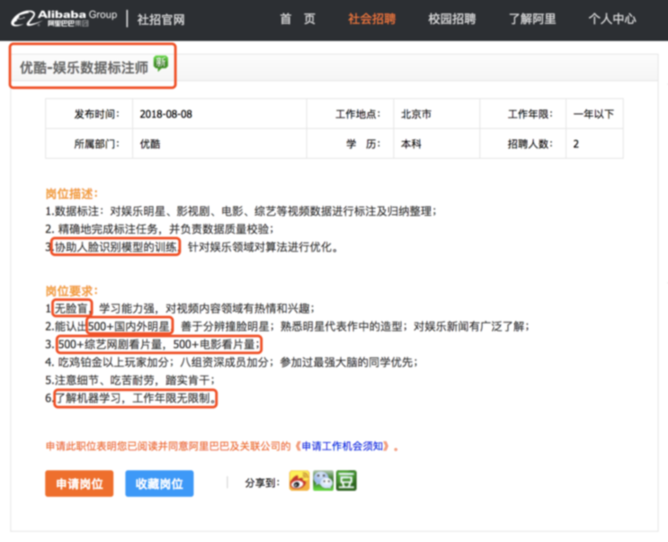Click 分享到 label
Viewport: 668px width, 542px height.
[x=262, y=483]
